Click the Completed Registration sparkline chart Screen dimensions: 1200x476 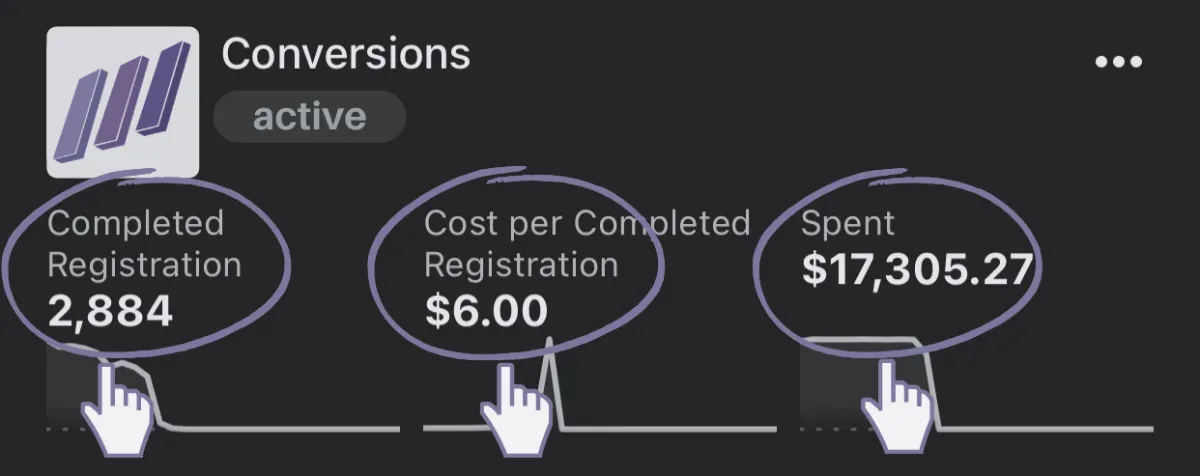click(222, 388)
